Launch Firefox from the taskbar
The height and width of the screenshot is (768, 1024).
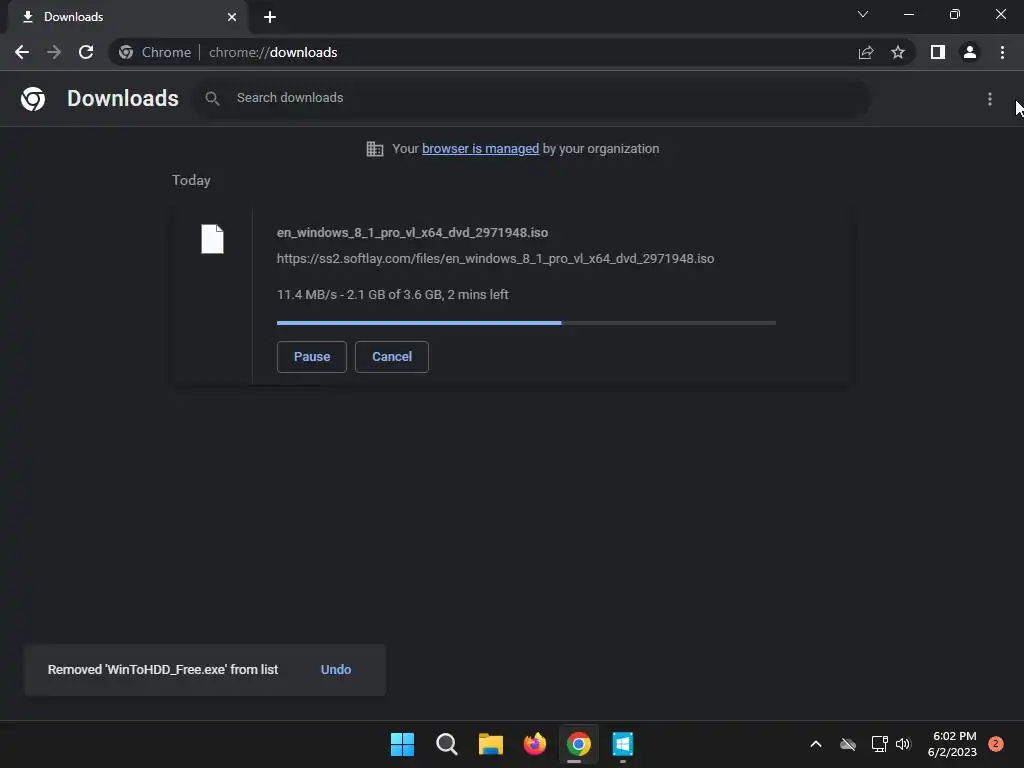coord(535,744)
